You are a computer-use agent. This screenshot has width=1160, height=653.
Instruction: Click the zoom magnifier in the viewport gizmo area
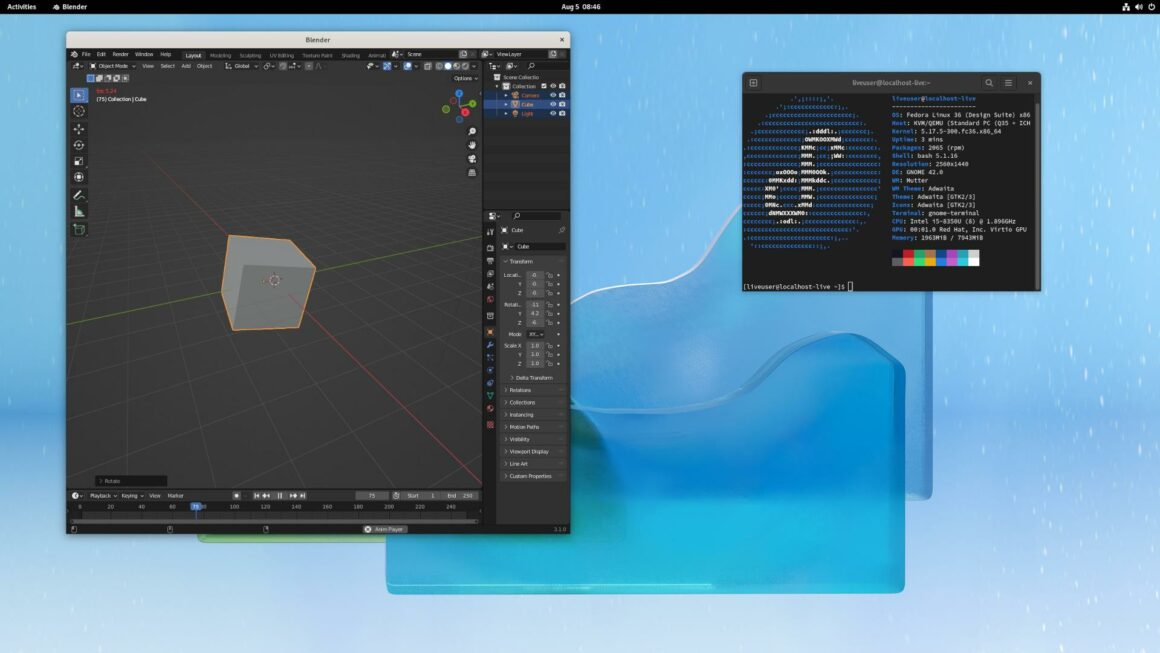pos(471,131)
